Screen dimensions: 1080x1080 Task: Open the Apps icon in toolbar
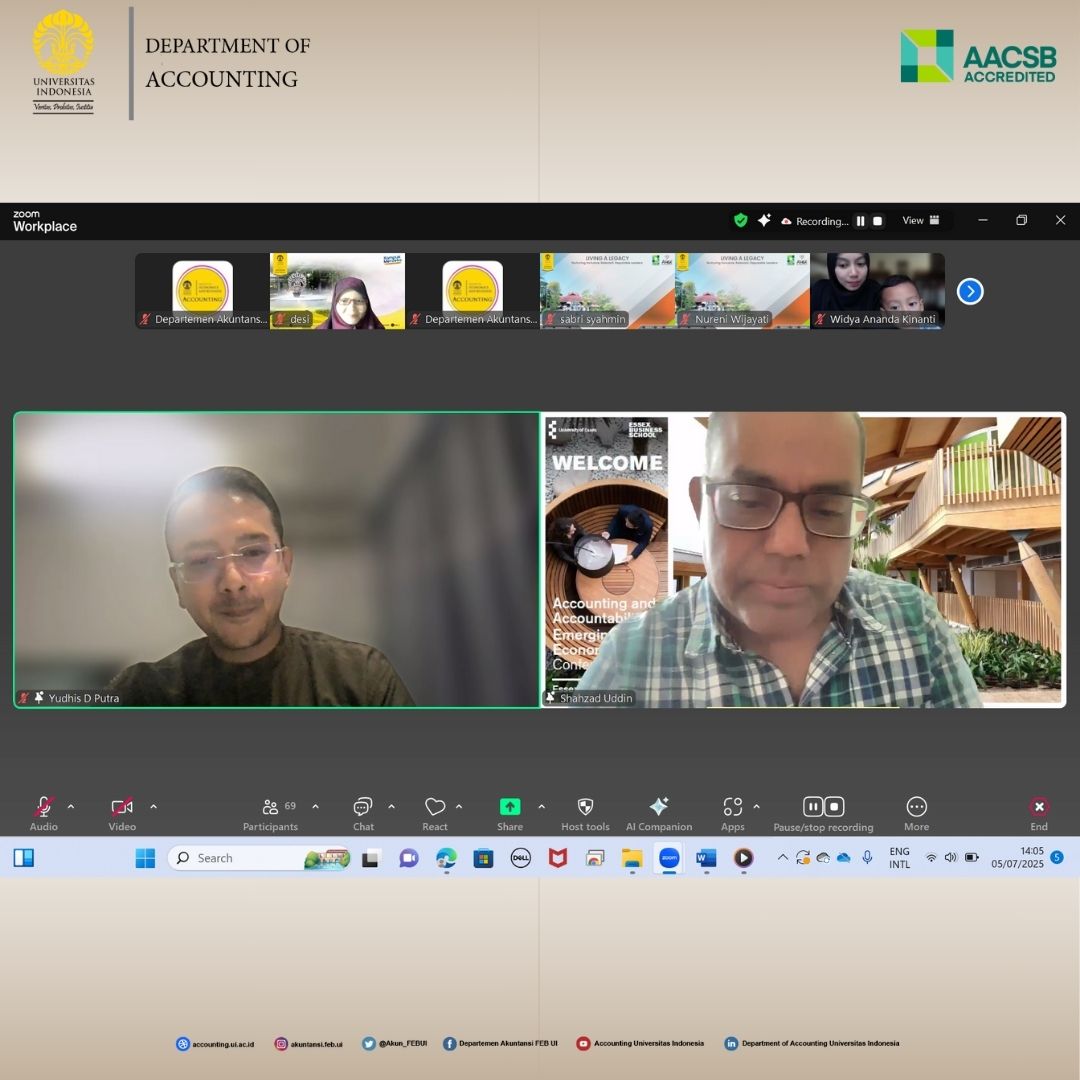coord(733,808)
